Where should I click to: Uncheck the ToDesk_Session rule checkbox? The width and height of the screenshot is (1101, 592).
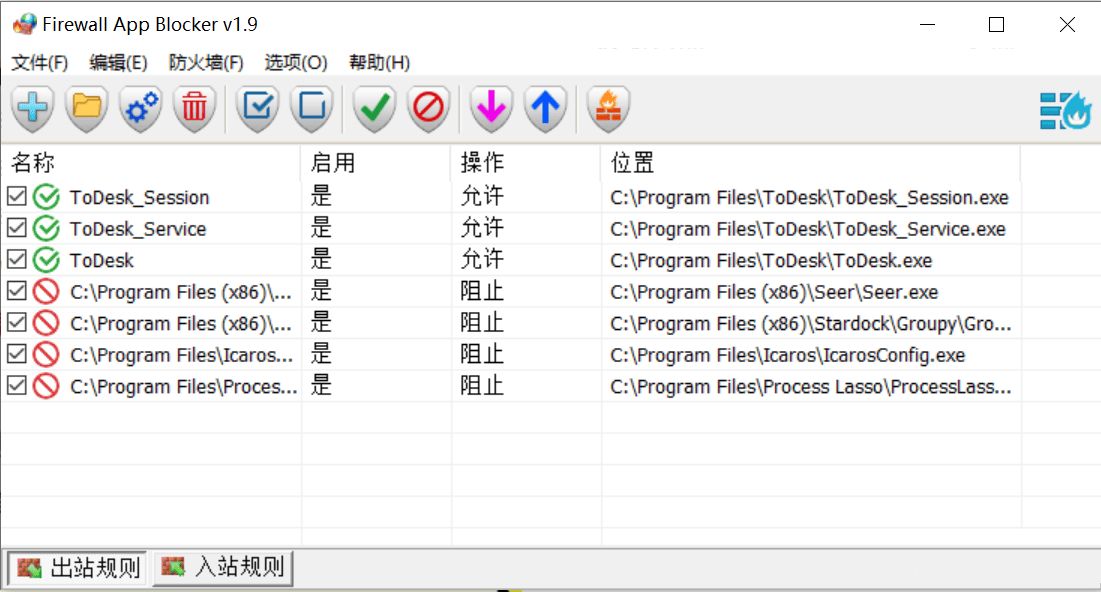[17, 196]
